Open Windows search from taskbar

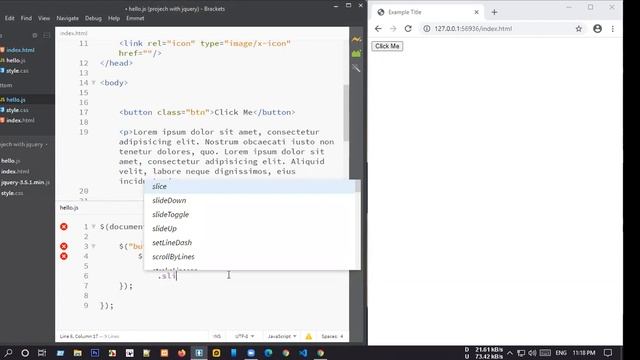point(8,353)
